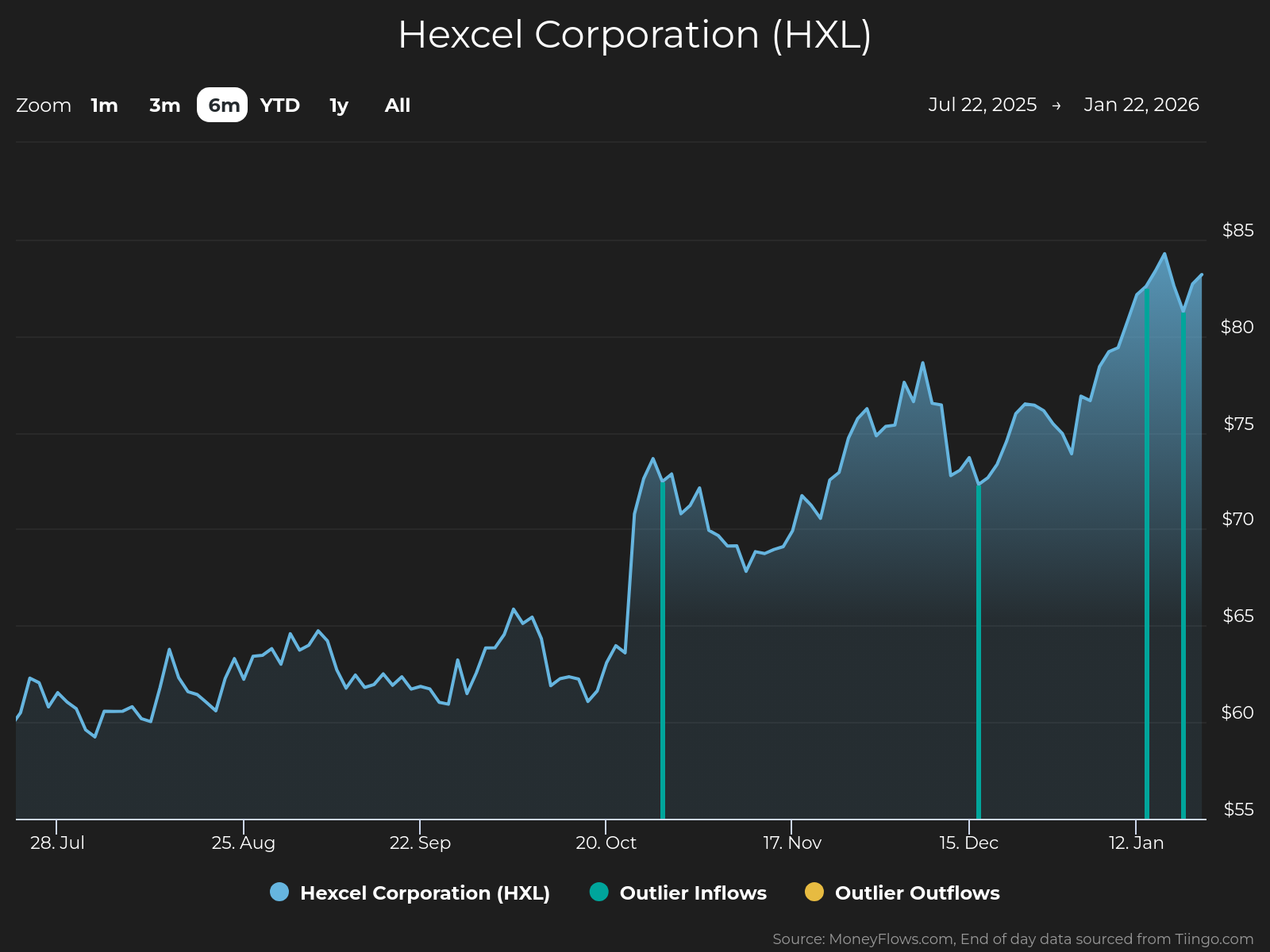1270x952 pixels.
Task: Toggle Outlier Inflows legend series
Action: coord(678,892)
